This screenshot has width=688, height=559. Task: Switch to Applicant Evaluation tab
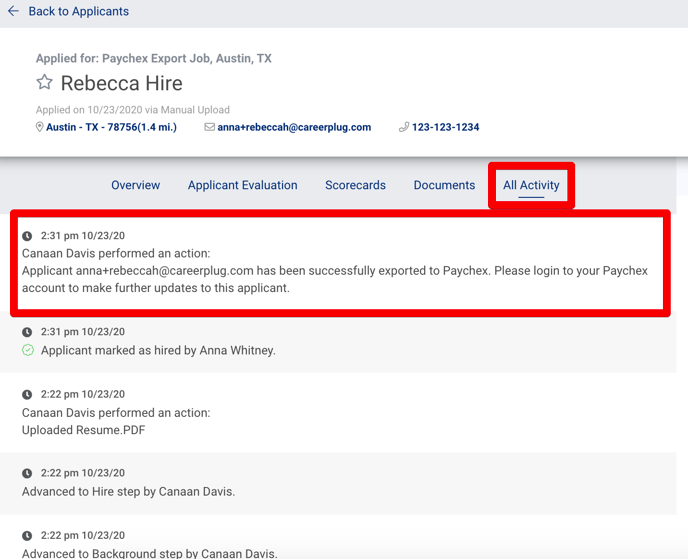[243, 185]
